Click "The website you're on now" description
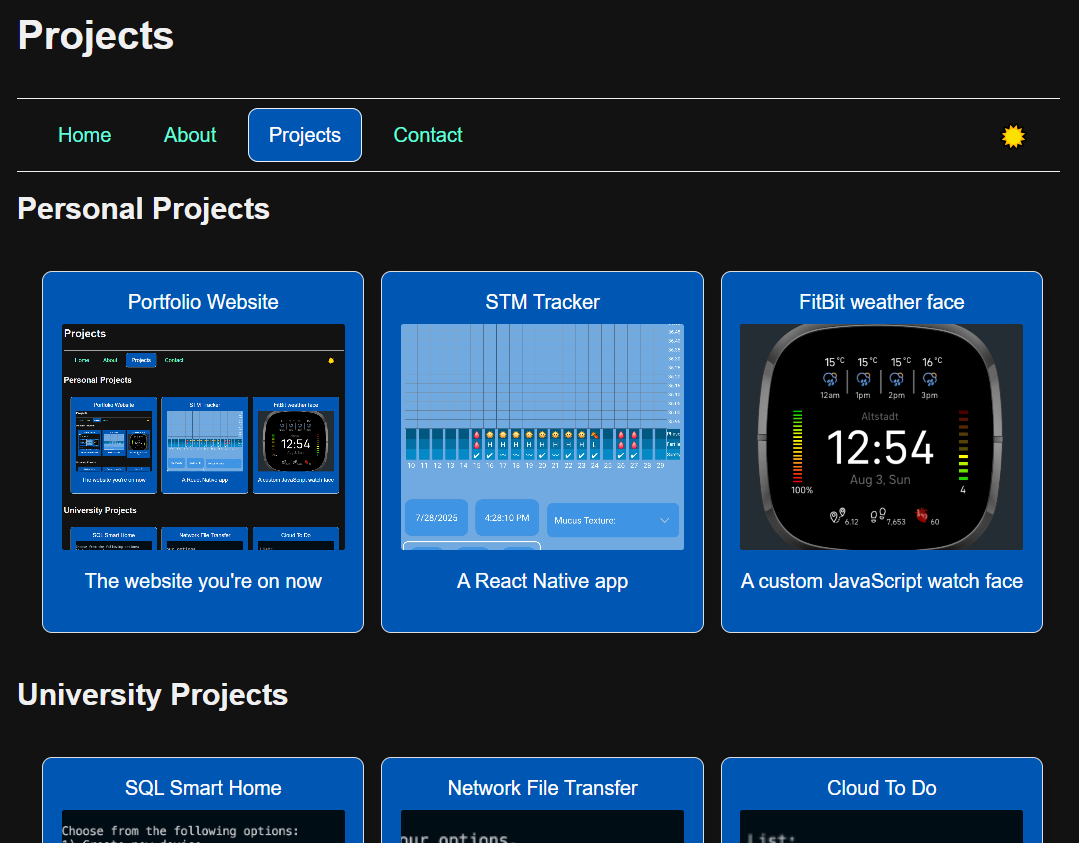 click(203, 581)
